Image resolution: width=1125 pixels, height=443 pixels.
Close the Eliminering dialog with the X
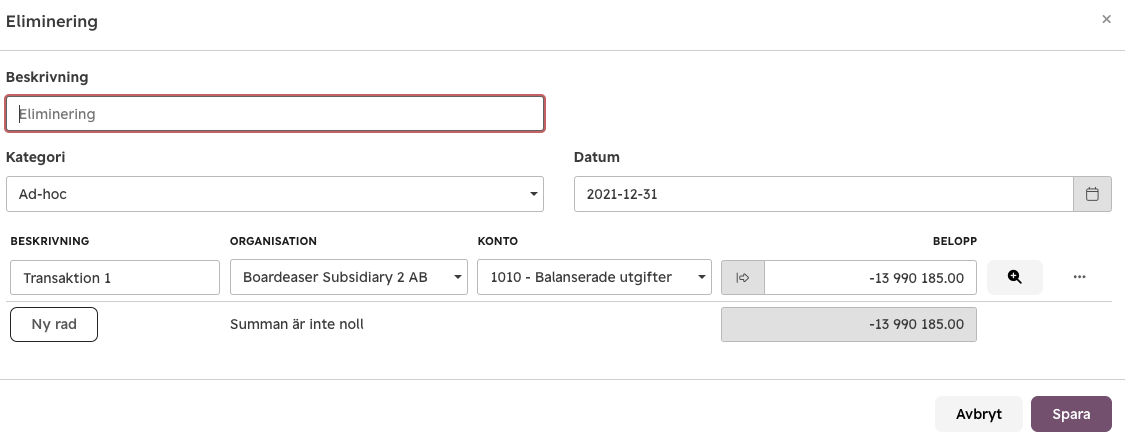click(x=1106, y=19)
